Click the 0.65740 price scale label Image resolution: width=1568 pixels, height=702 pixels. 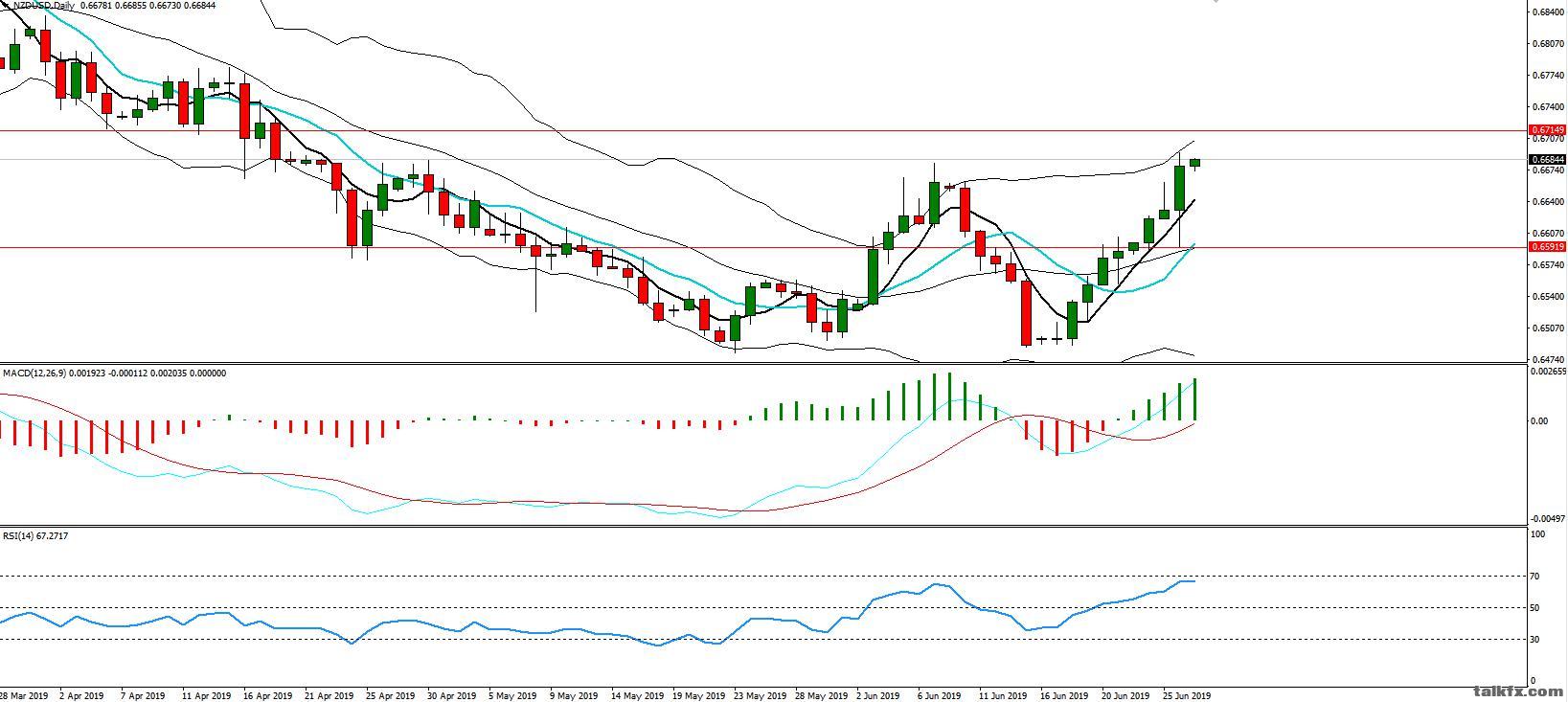[1548, 265]
